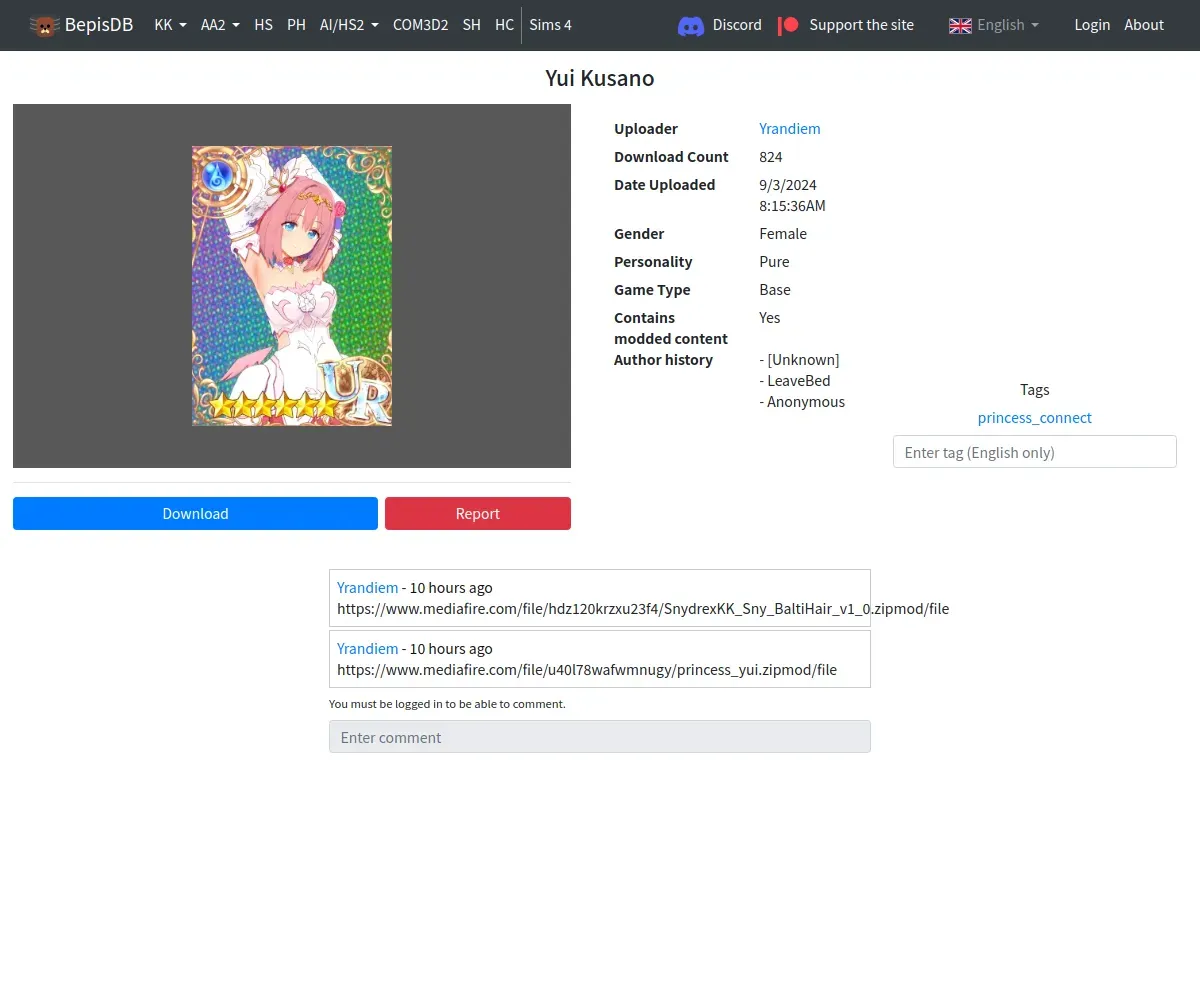Click the princess_yui.zipmod mediafire URL
Screen dimensions: 1200x1000
click(x=587, y=669)
